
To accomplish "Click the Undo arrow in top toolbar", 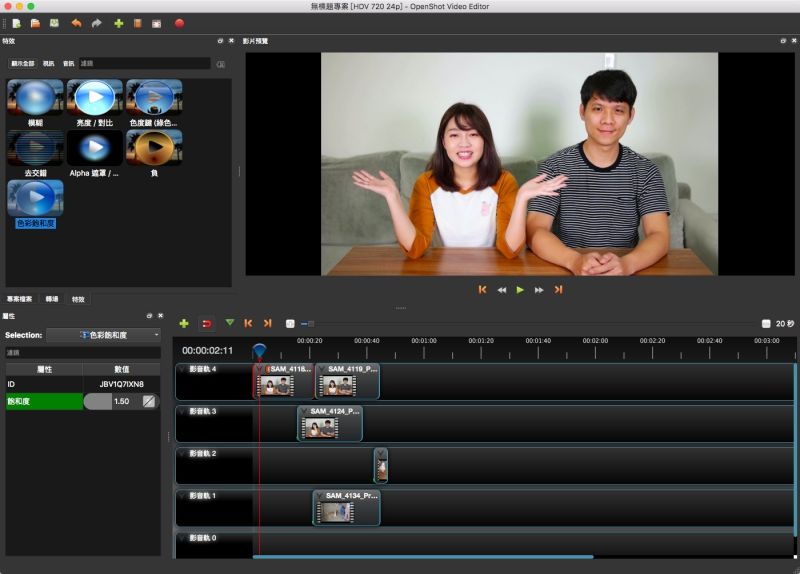I will [x=76, y=23].
